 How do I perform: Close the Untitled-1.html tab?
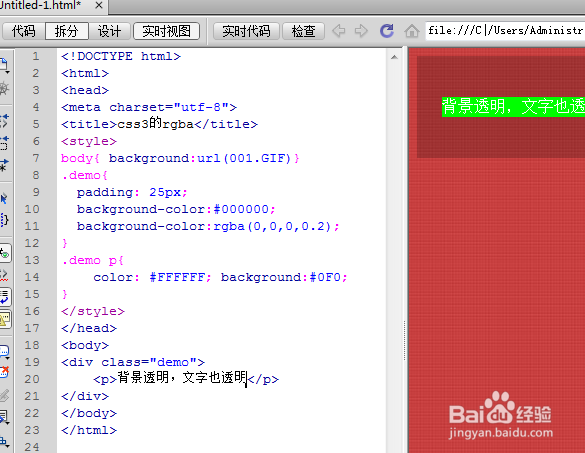pos(99,5)
